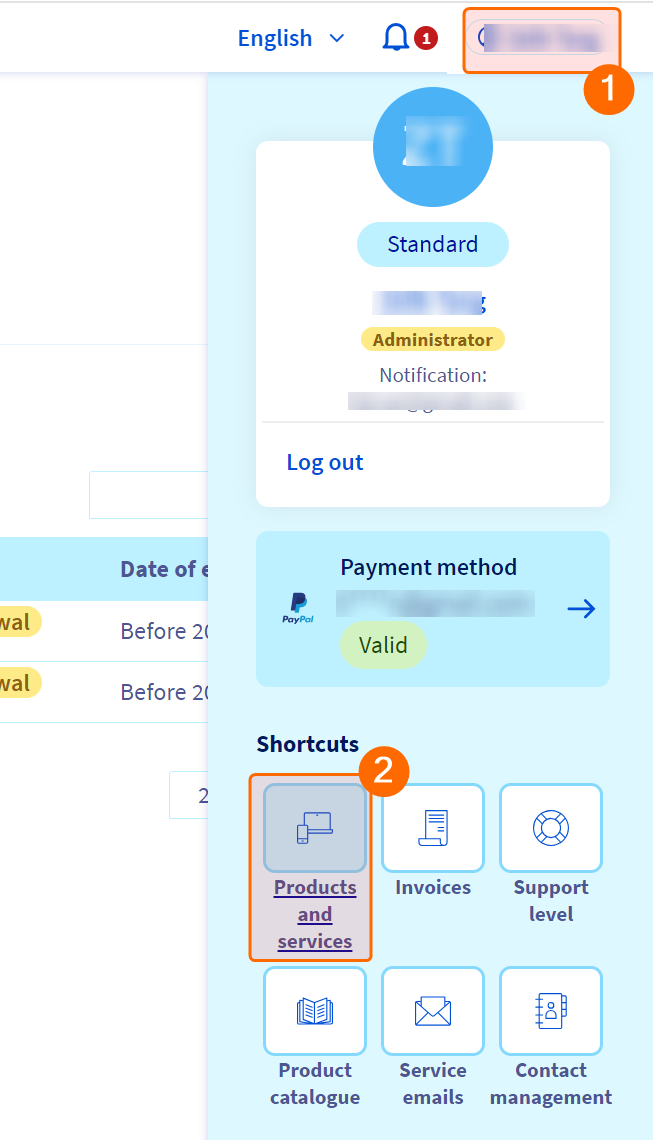653x1140 pixels.
Task: Open the English language dropdown
Action: point(290,38)
